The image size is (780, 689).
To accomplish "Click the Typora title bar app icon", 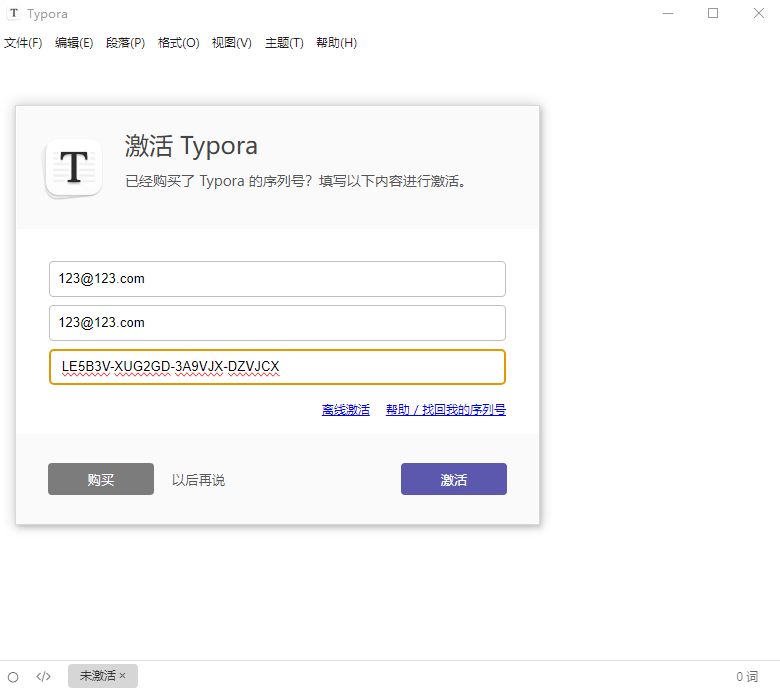I will 14,13.
